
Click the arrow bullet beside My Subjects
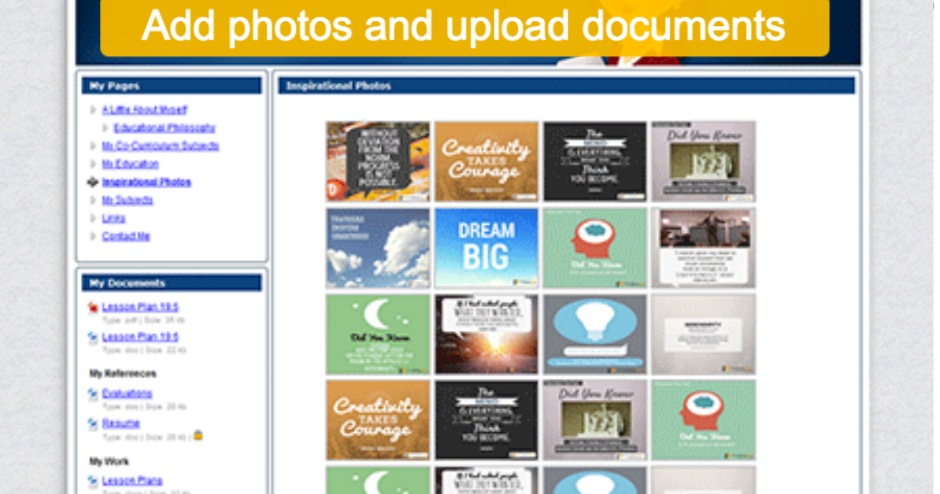[93, 200]
